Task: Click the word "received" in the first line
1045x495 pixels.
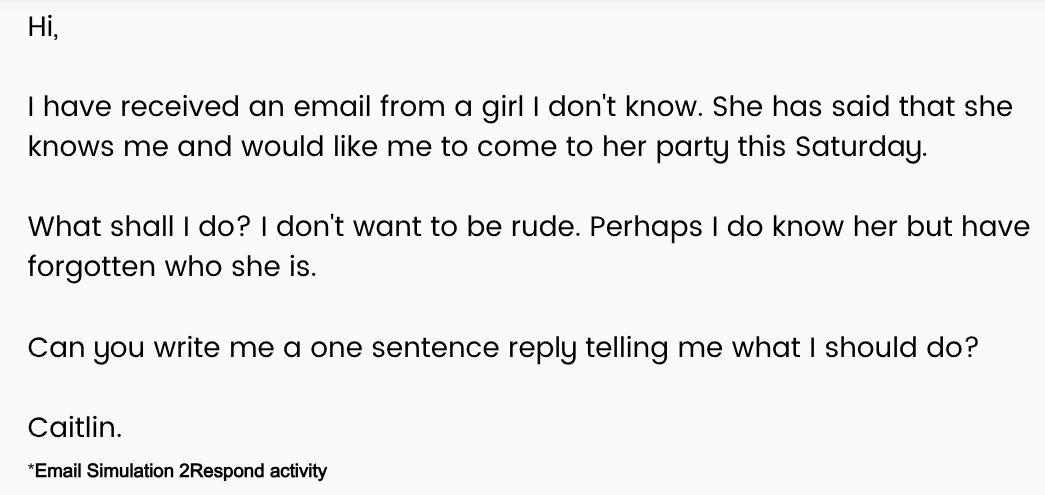Action: pyautogui.click(x=161, y=107)
